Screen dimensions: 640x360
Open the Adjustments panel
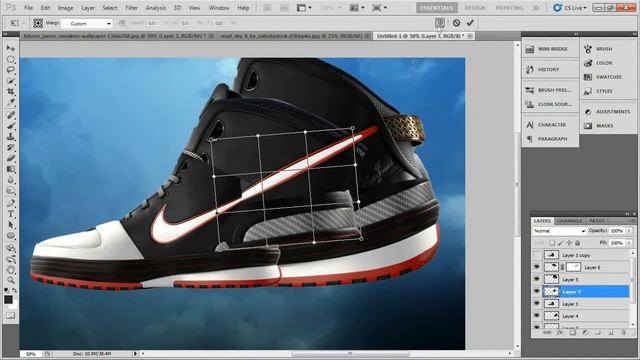pos(608,111)
